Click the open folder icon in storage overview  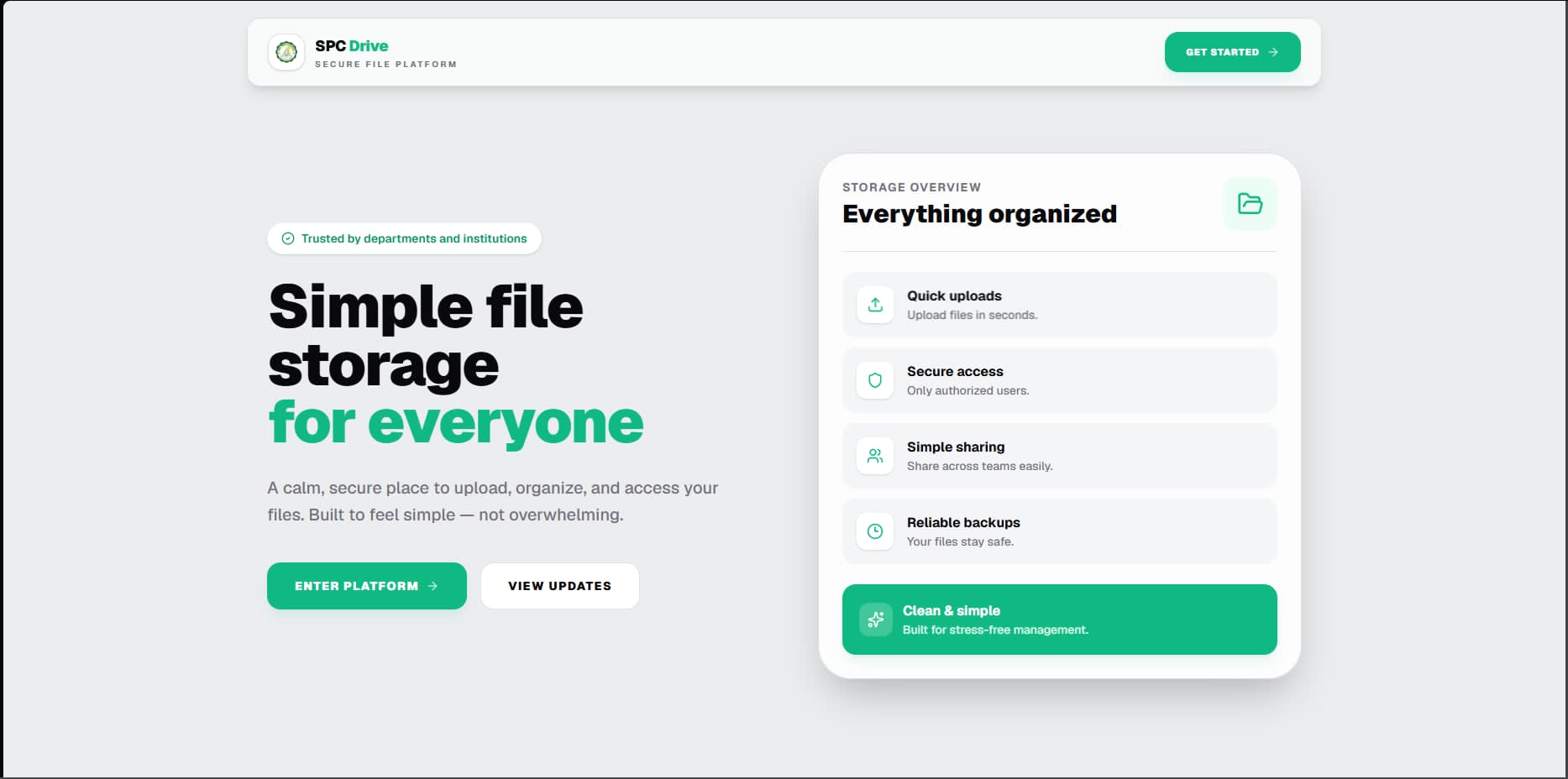(x=1251, y=204)
